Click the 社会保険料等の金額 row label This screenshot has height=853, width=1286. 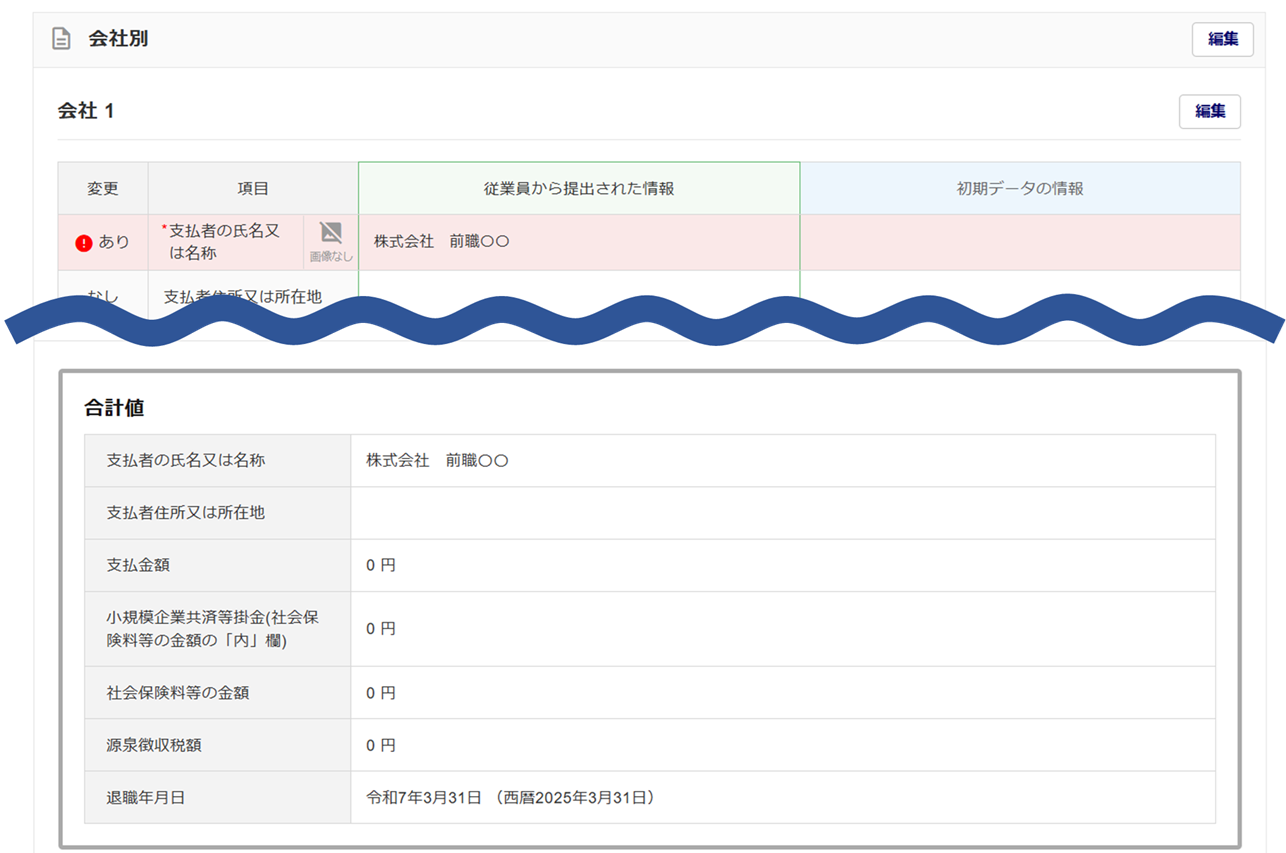[x=178, y=692]
